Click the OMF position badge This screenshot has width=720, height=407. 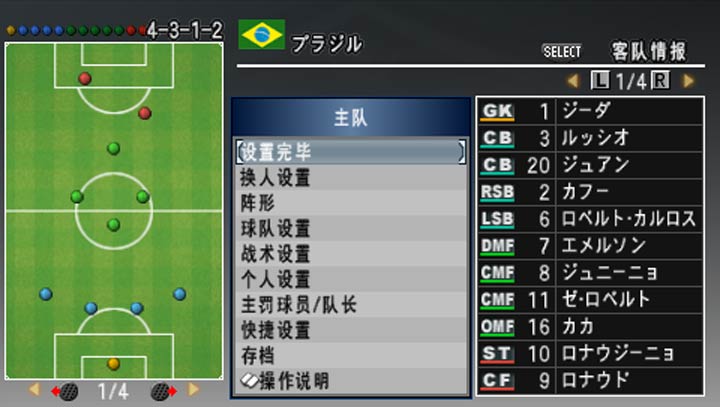pos(497,327)
